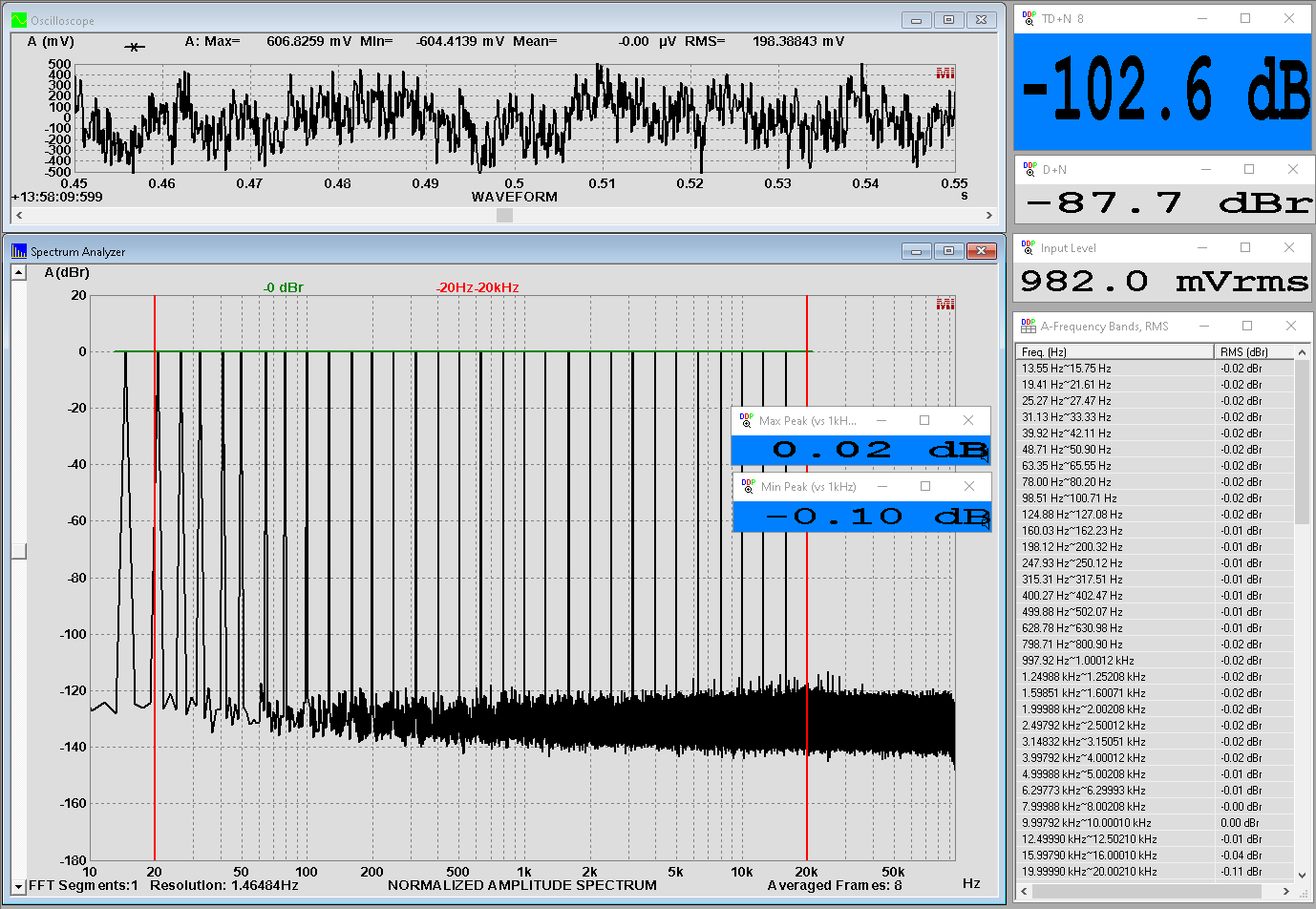This screenshot has height=909, width=1316.
Task: Minimize the Oscilloscope window
Action: tap(917, 20)
